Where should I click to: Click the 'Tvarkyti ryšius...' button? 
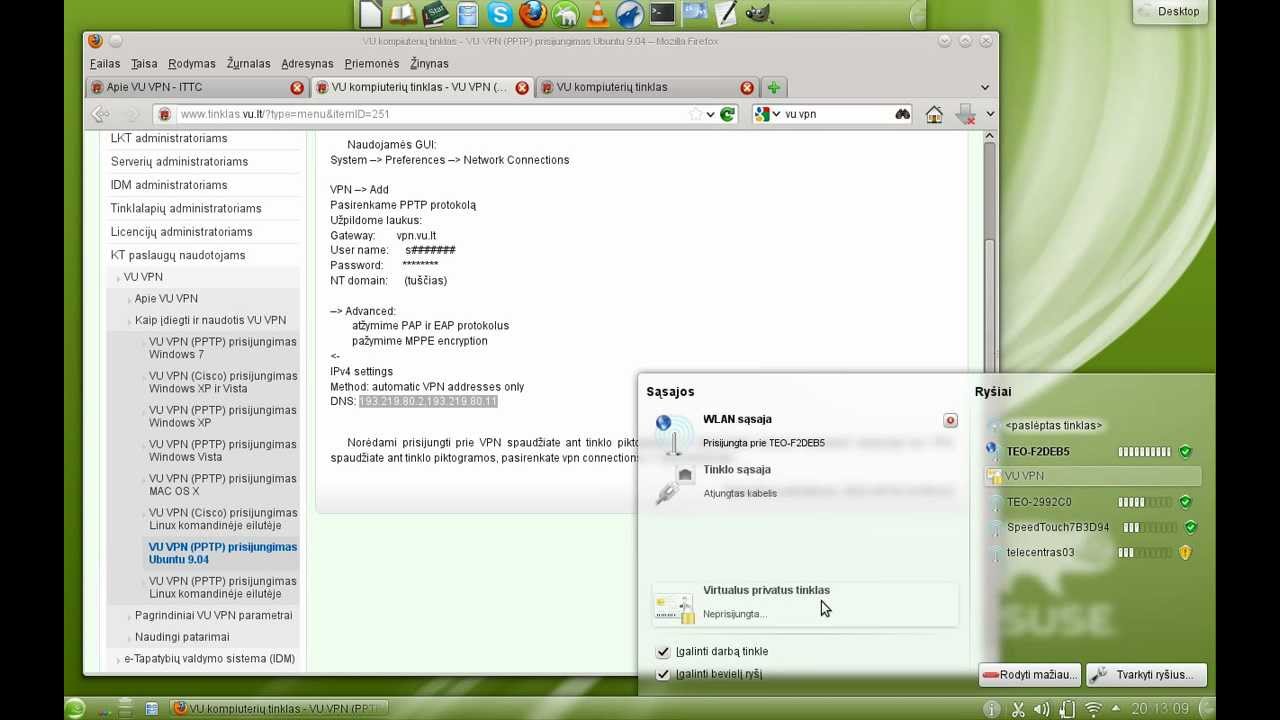(1146, 675)
